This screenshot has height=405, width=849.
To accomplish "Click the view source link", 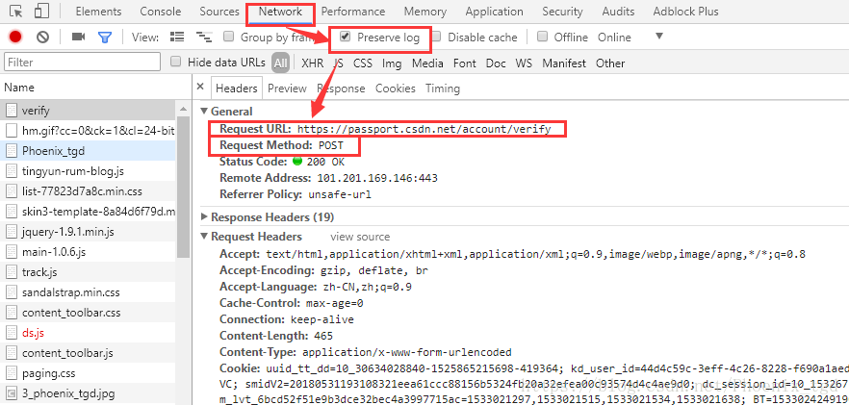I will [360, 237].
